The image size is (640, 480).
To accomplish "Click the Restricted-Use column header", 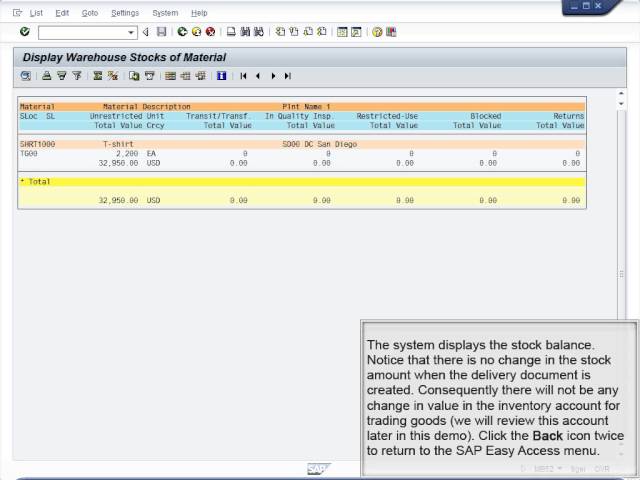I will (x=387, y=116).
